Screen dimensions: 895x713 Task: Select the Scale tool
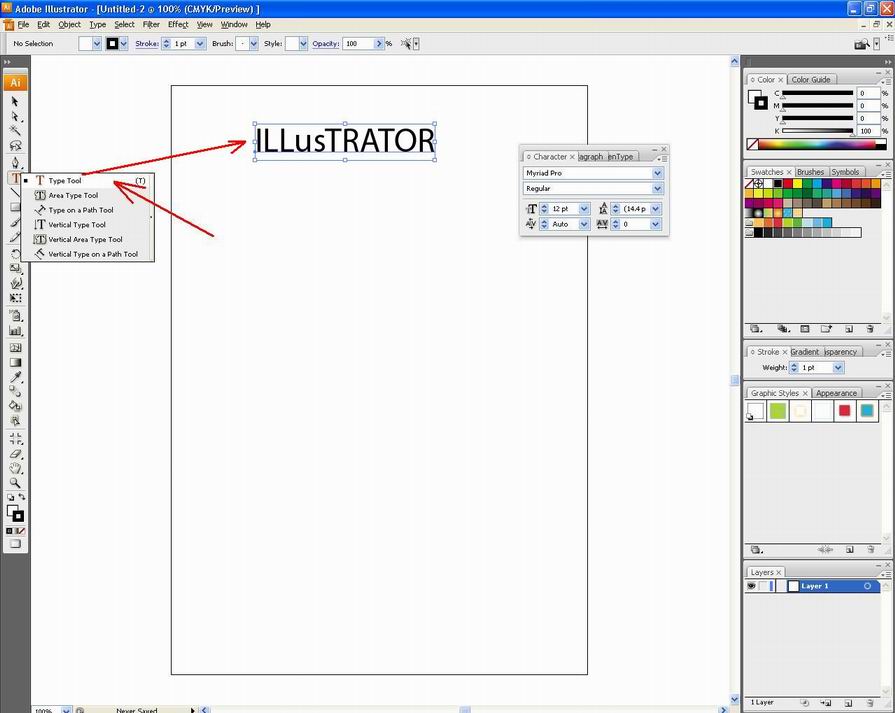coord(15,268)
